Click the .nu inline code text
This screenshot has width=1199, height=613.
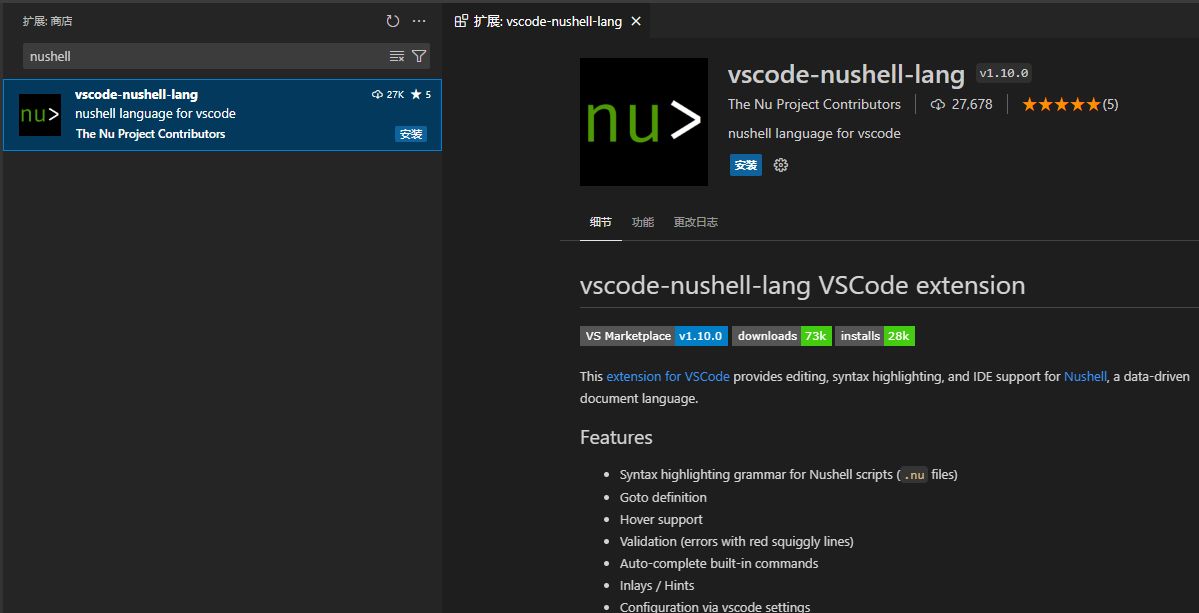[x=914, y=475]
